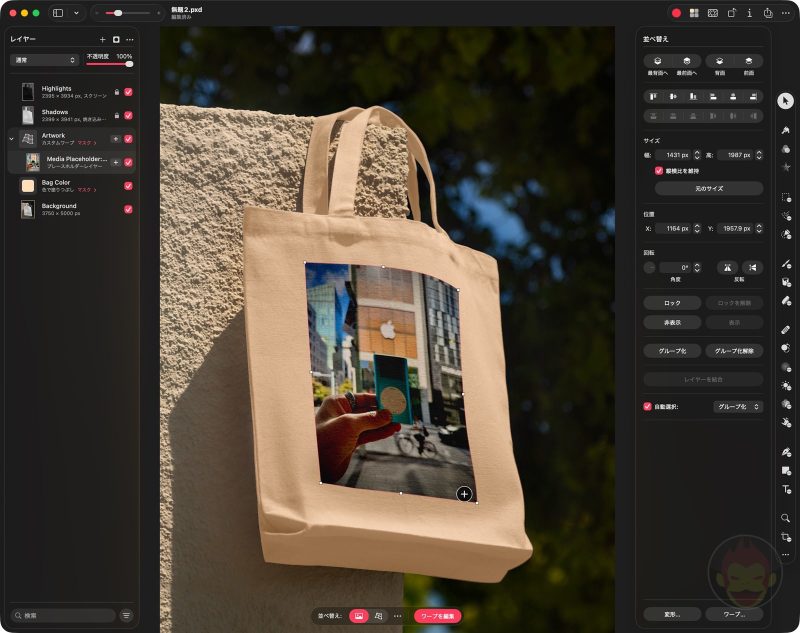Switch to warp mode in the bottom bar
The height and width of the screenshot is (633, 800).
pos(378,615)
